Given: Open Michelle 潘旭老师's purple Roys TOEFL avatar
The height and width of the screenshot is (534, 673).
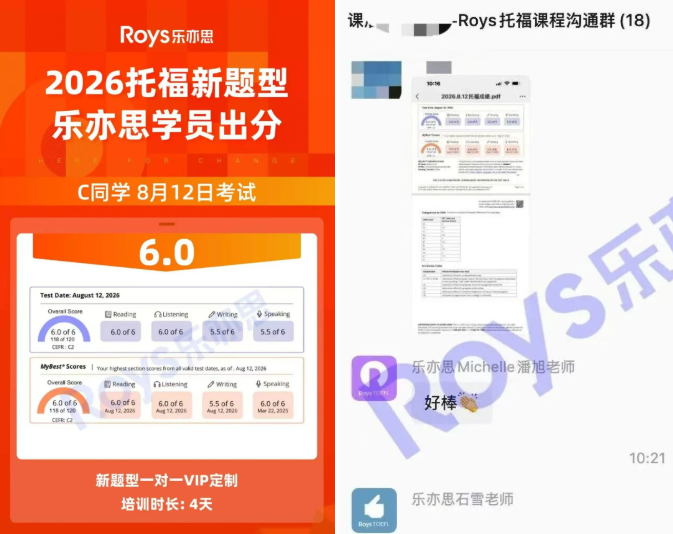Looking at the screenshot, I should pos(374,378).
